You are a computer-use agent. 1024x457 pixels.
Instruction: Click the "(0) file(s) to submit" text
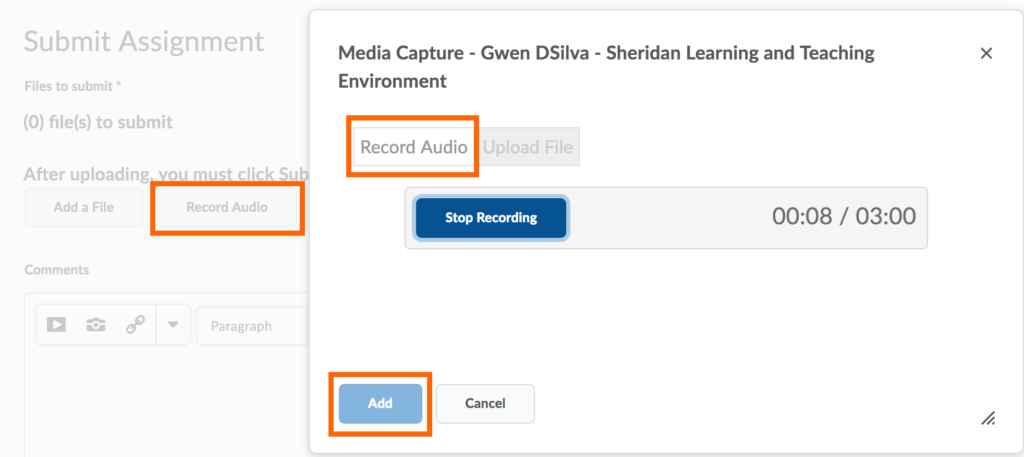click(x=98, y=122)
